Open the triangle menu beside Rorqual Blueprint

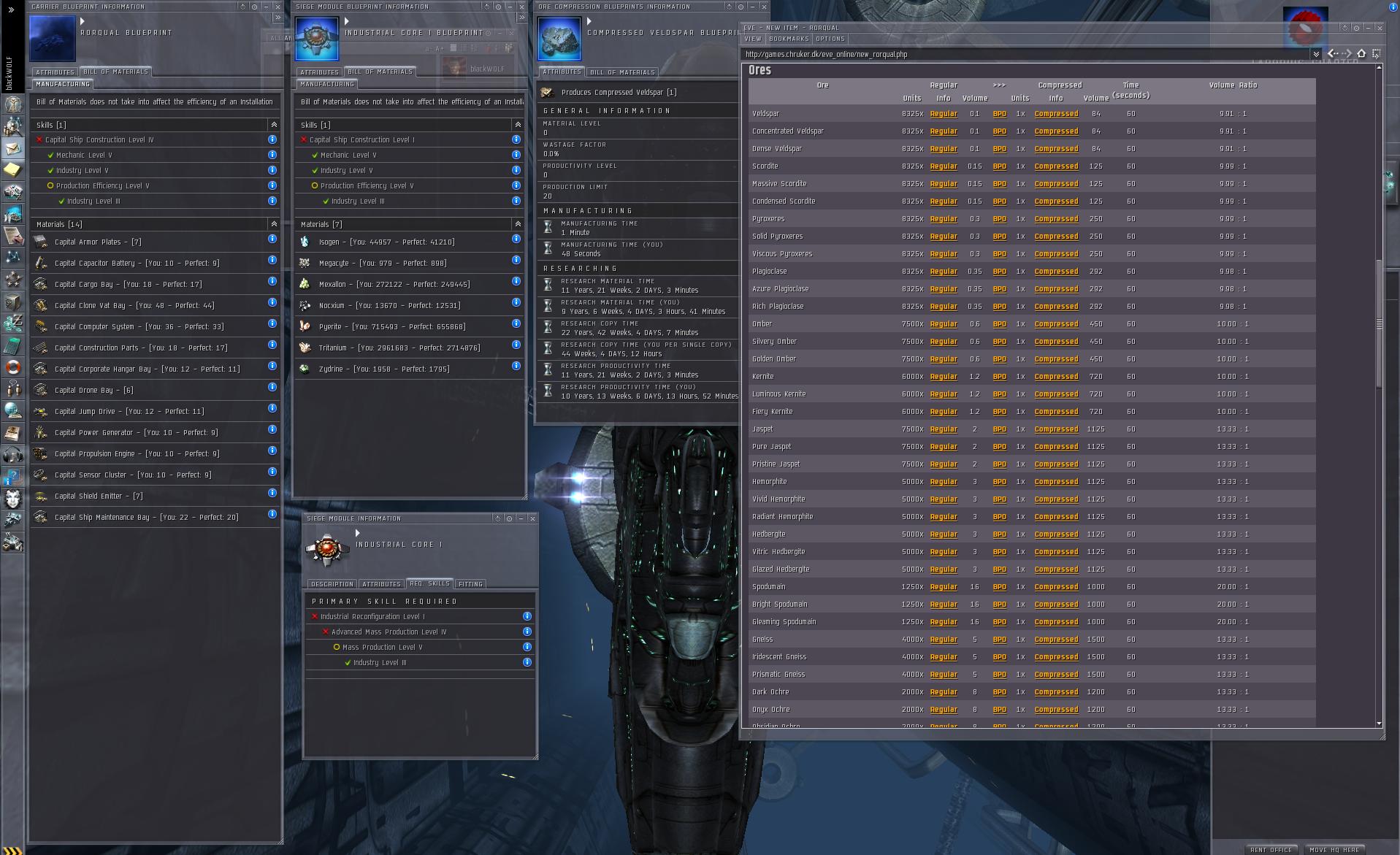tap(83, 22)
